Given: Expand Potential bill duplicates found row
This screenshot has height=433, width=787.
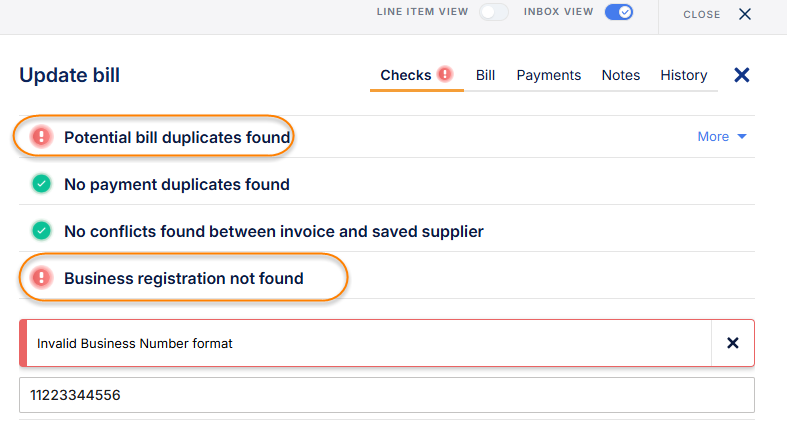Looking at the screenshot, I should click(177, 137).
